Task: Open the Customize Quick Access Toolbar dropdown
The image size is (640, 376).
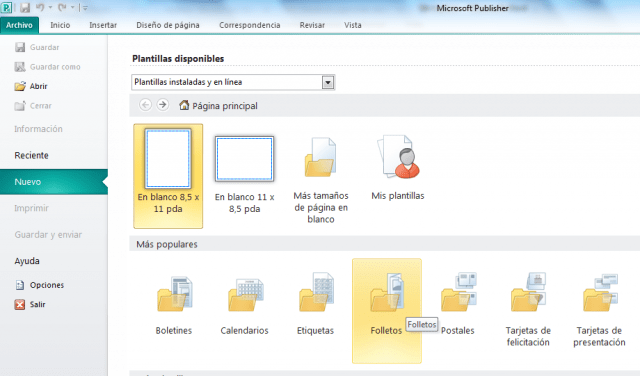Action: click(85, 8)
